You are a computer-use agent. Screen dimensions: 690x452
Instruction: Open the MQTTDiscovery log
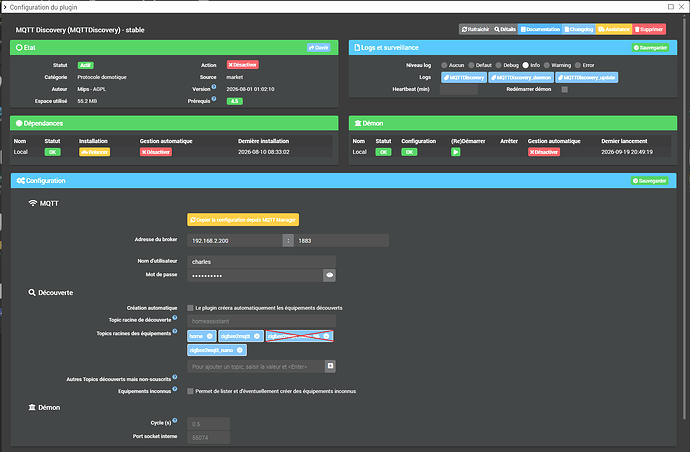pos(464,77)
